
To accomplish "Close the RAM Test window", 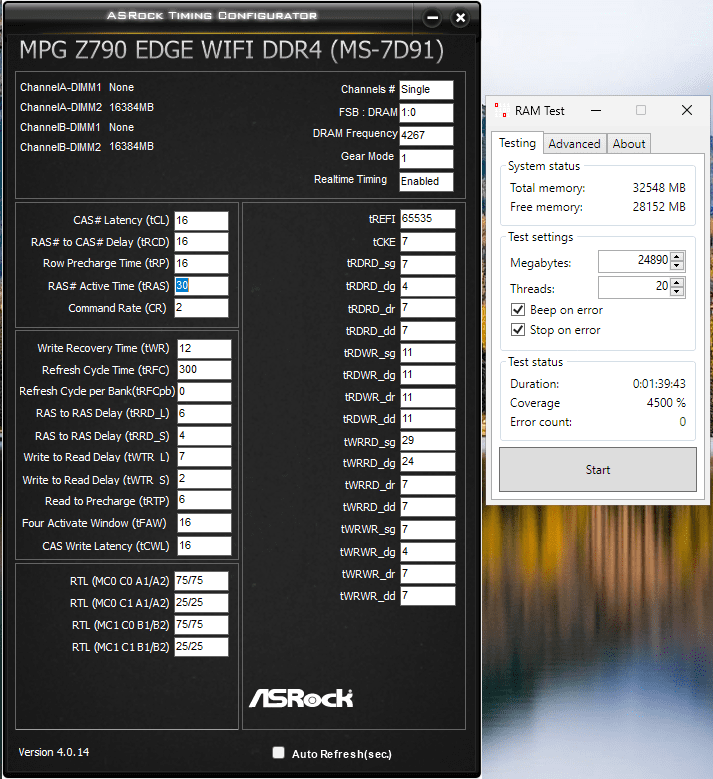I will tap(687, 110).
